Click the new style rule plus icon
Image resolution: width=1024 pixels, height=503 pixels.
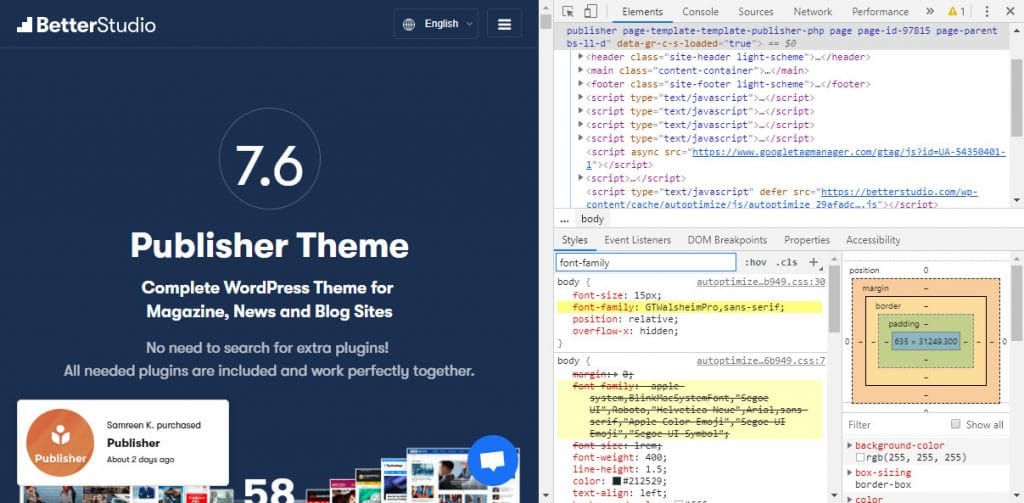point(814,262)
